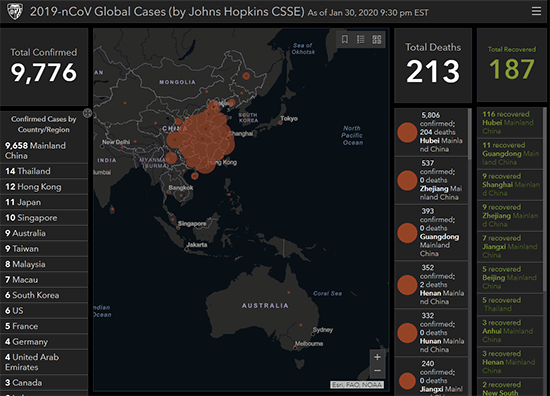Select 6 South Korea row

(44, 295)
